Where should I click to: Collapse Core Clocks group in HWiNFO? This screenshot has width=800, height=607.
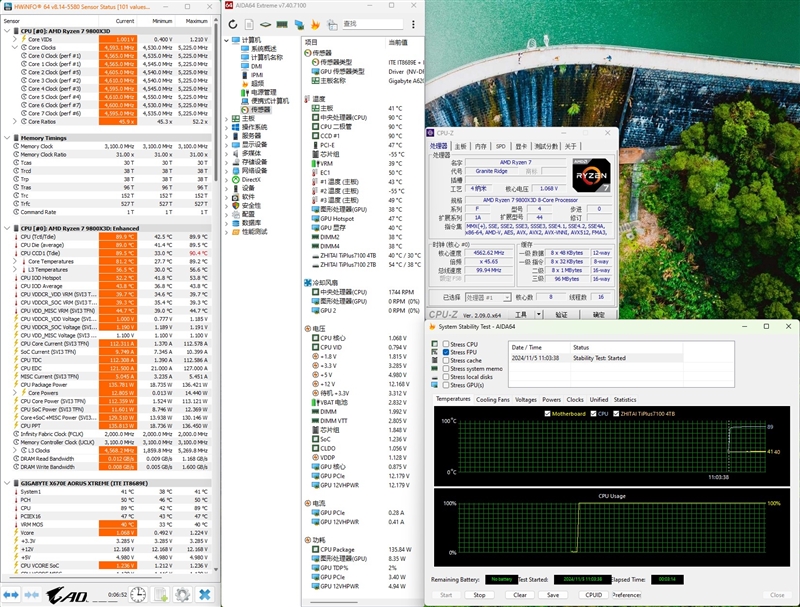[x=15, y=47]
